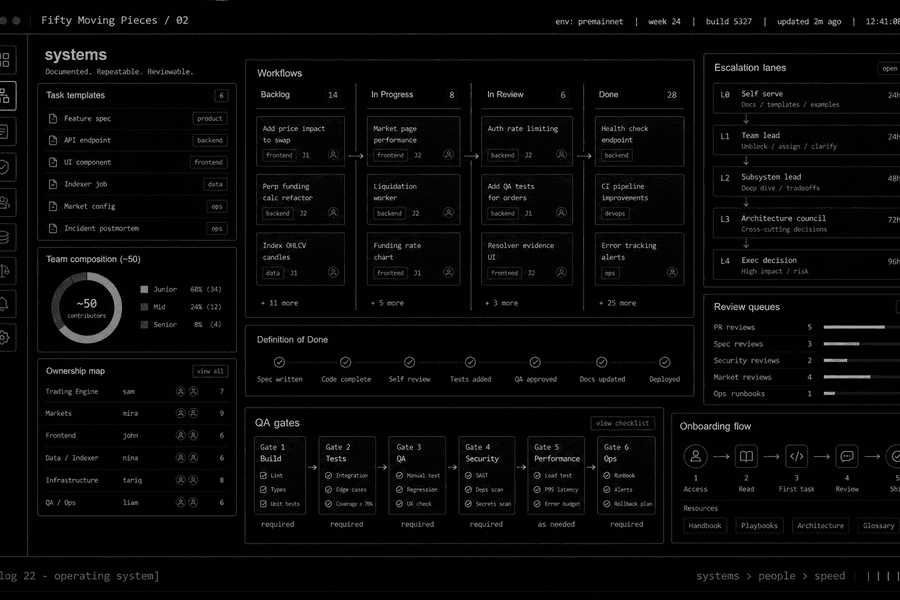This screenshot has width=900, height=600.
Task: Click Review chat icon in Onboarding flow
Action: point(847,456)
